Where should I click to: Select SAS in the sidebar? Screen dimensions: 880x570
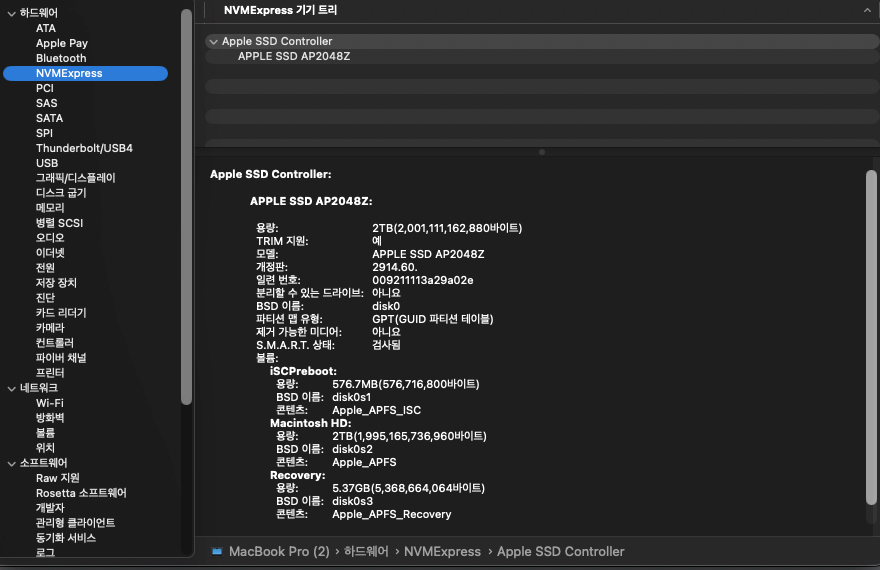coord(47,103)
